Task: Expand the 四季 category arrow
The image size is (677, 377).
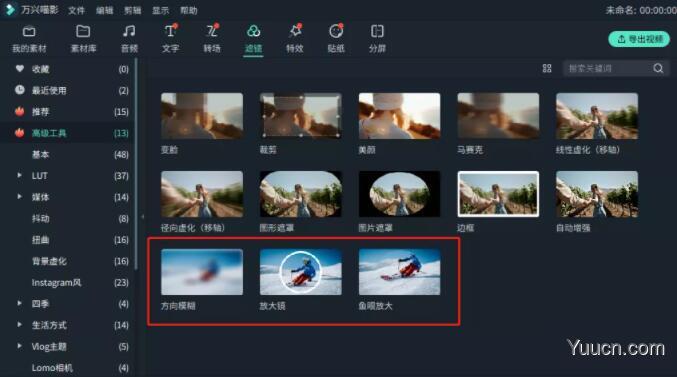Action: coord(19,304)
